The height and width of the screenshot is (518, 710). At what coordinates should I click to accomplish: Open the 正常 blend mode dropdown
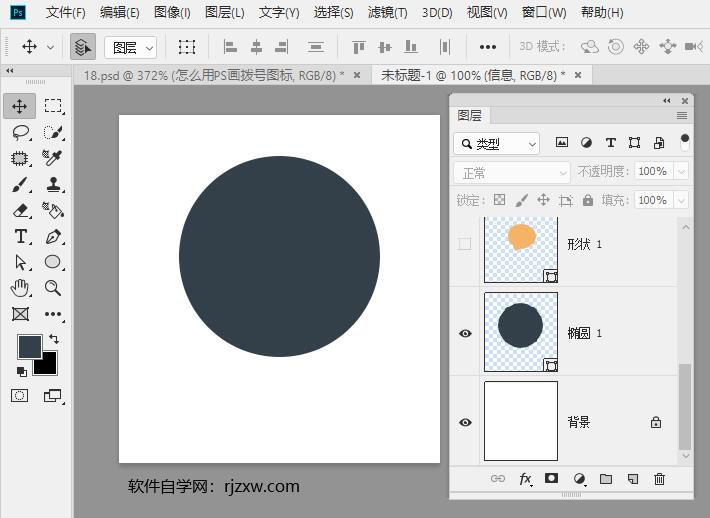tap(511, 172)
